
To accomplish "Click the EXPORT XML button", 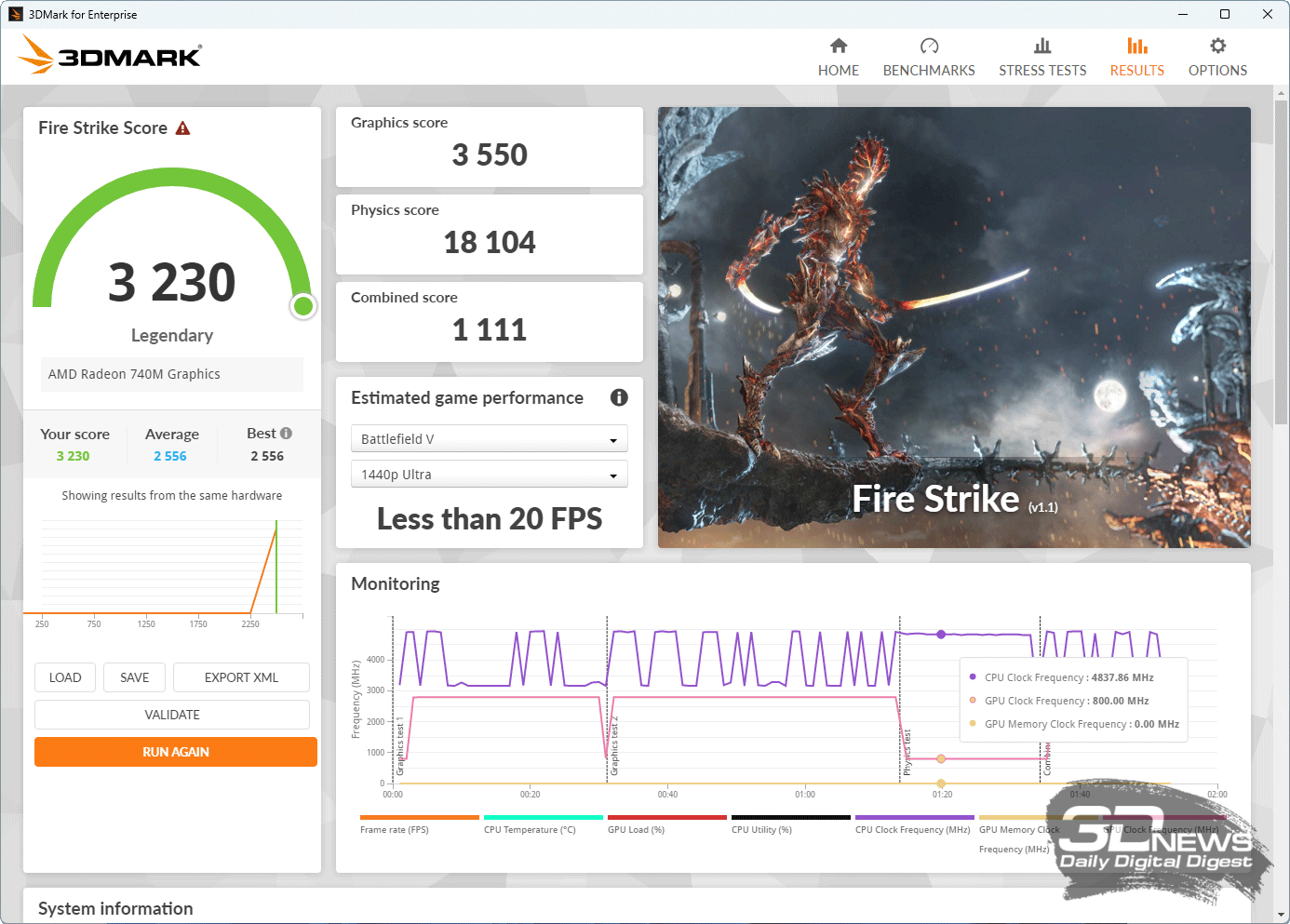I will click(241, 677).
